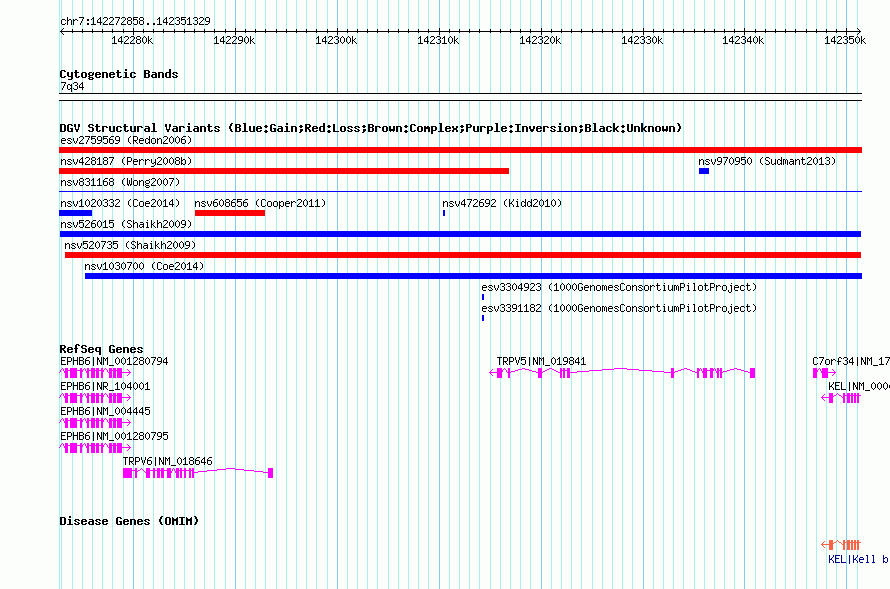The width and height of the screenshot is (890, 589).
Task: Click the 142340k ruler label
Action: (x=743, y=40)
